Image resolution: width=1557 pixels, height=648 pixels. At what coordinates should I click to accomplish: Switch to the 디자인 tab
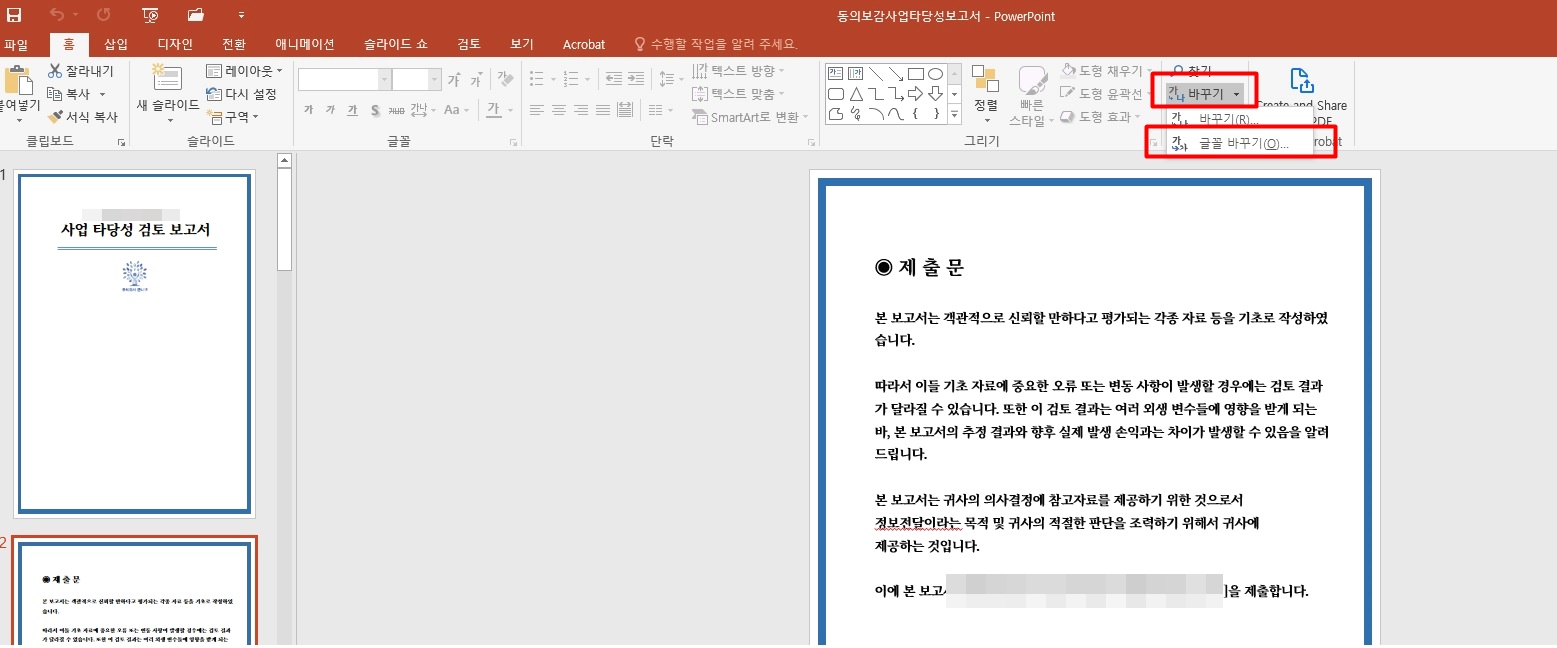point(175,44)
